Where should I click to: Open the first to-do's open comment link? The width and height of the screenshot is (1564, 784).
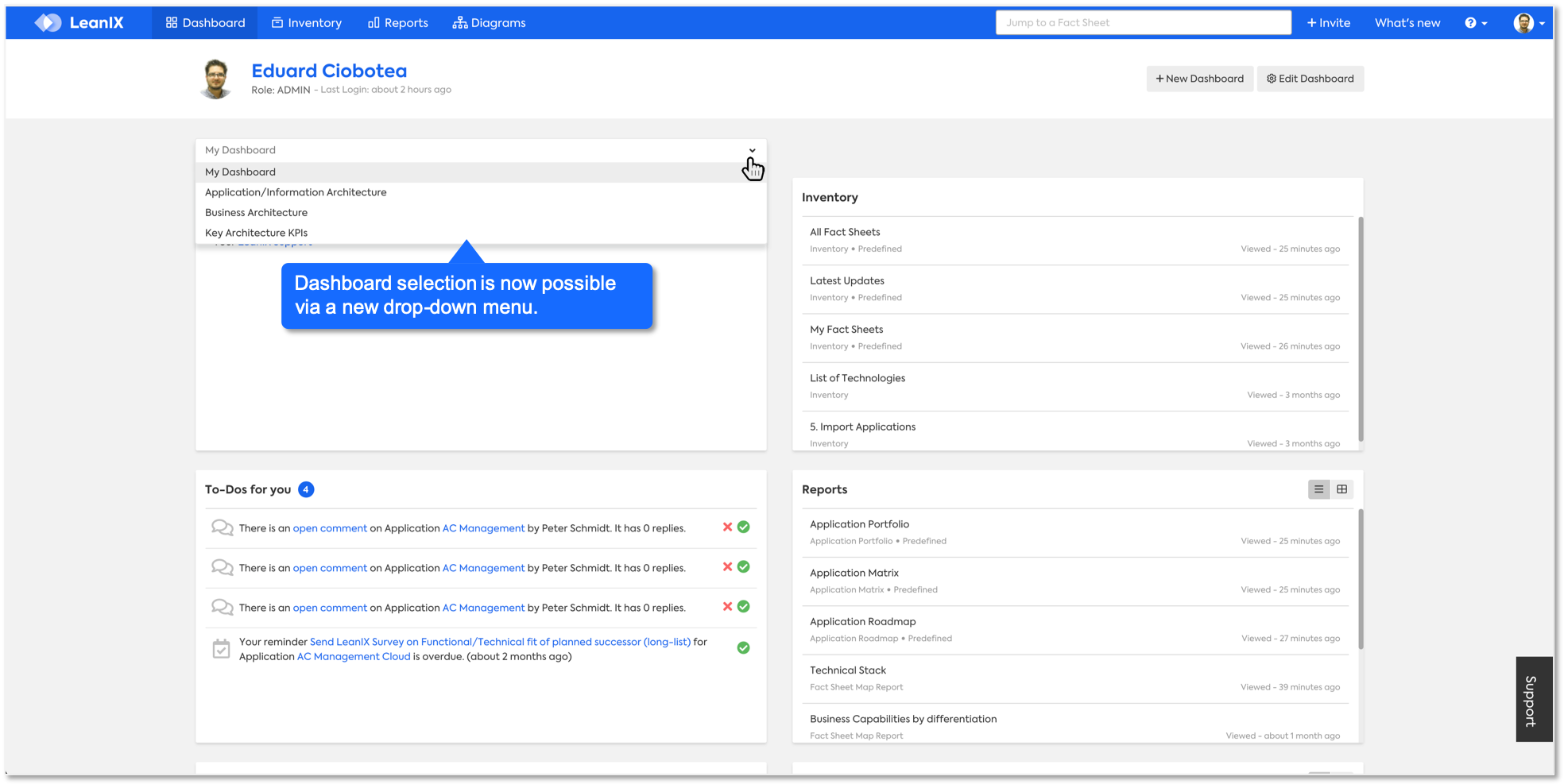coord(330,528)
